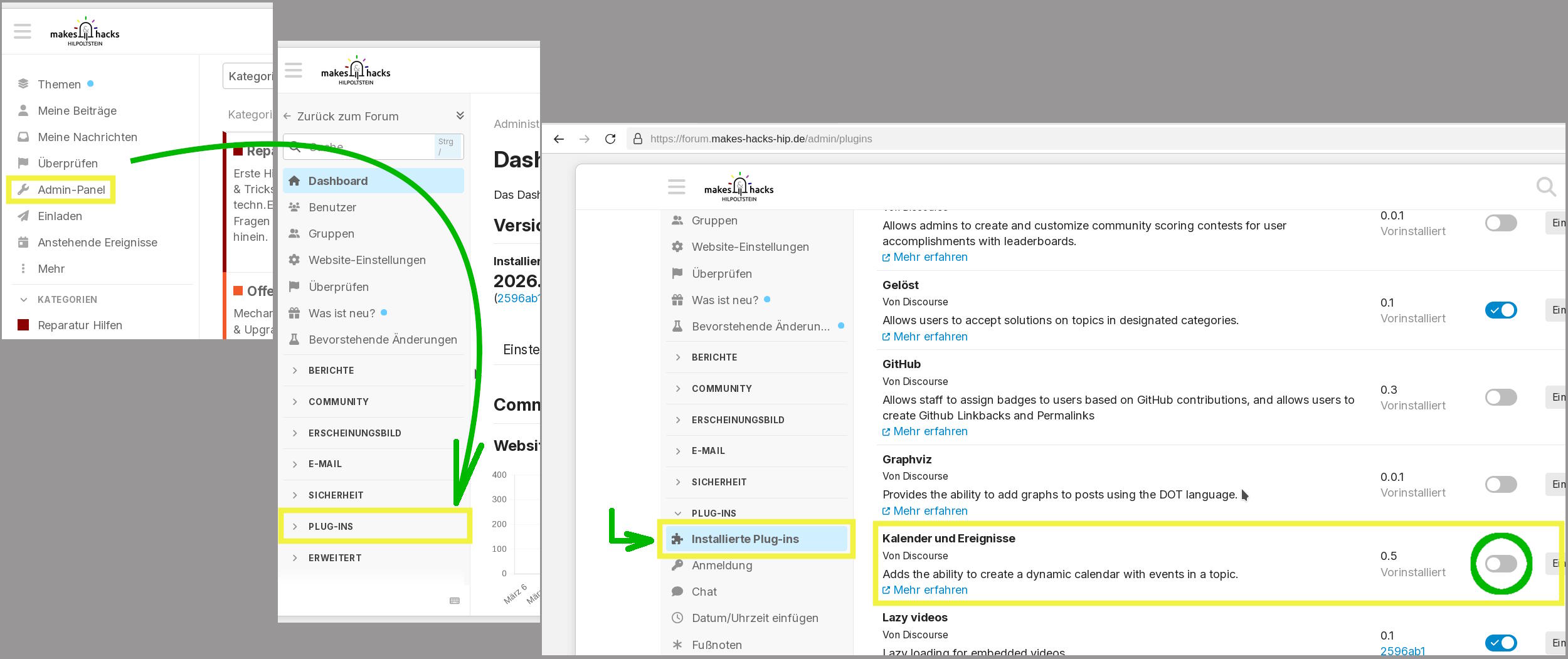Open Benutzer in the admin sidebar
Image resolution: width=1568 pixels, height=659 pixels.
pyautogui.click(x=332, y=207)
